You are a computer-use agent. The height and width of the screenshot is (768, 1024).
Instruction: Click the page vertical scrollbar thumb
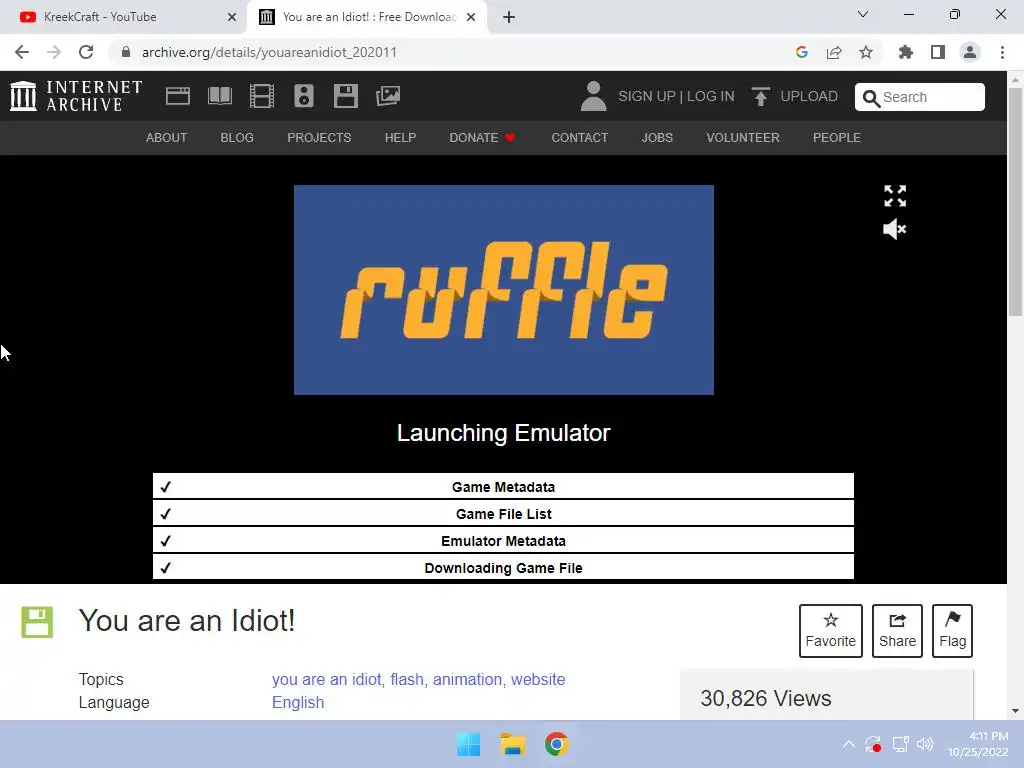(x=1015, y=201)
